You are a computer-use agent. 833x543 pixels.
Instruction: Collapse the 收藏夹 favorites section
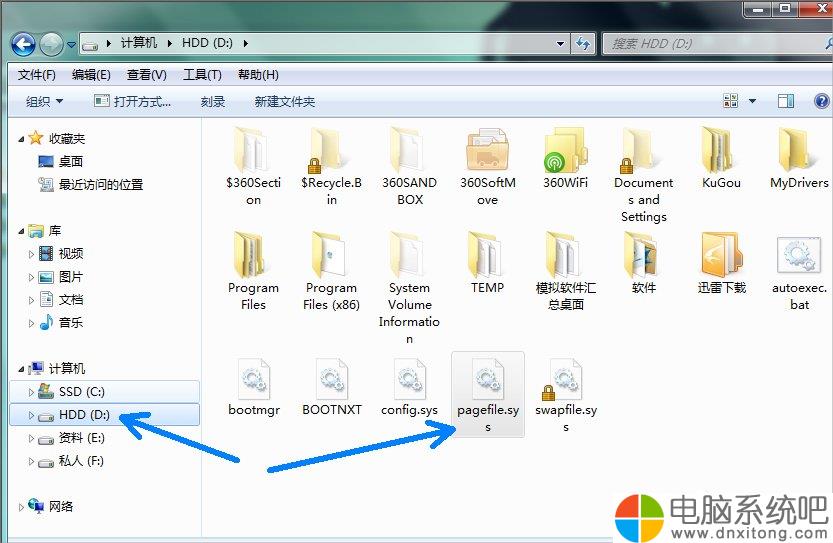click(x=22, y=139)
